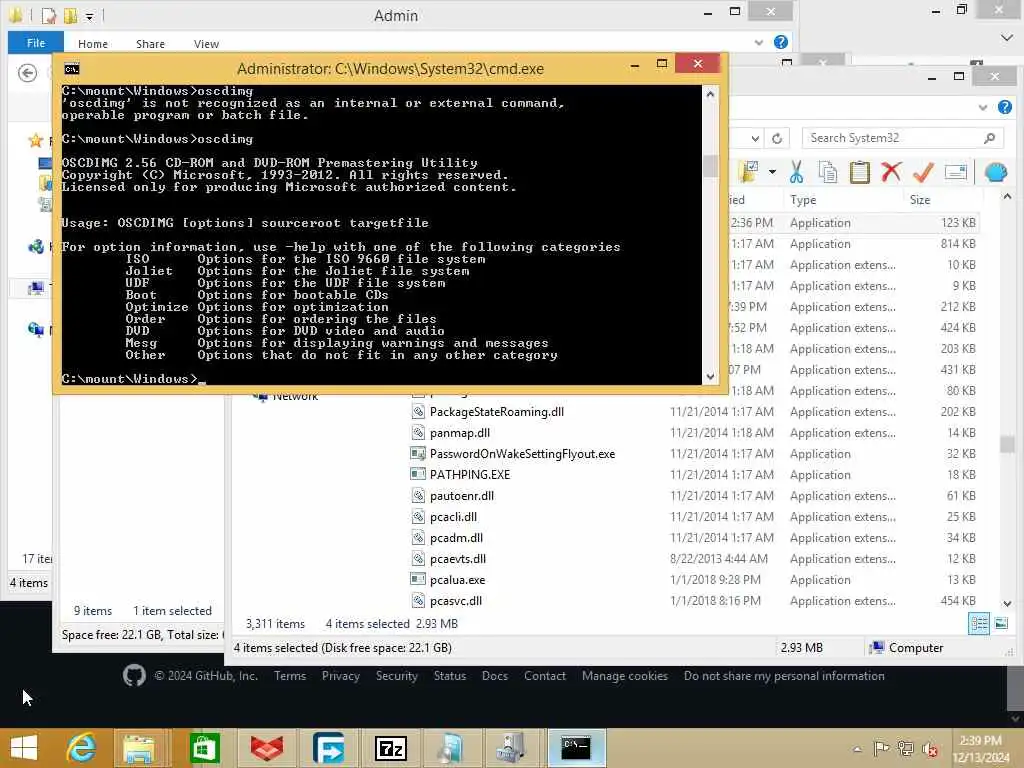Select pcaevts.dll file
The height and width of the screenshot is (768, 1024).
[x=458, y=558]
